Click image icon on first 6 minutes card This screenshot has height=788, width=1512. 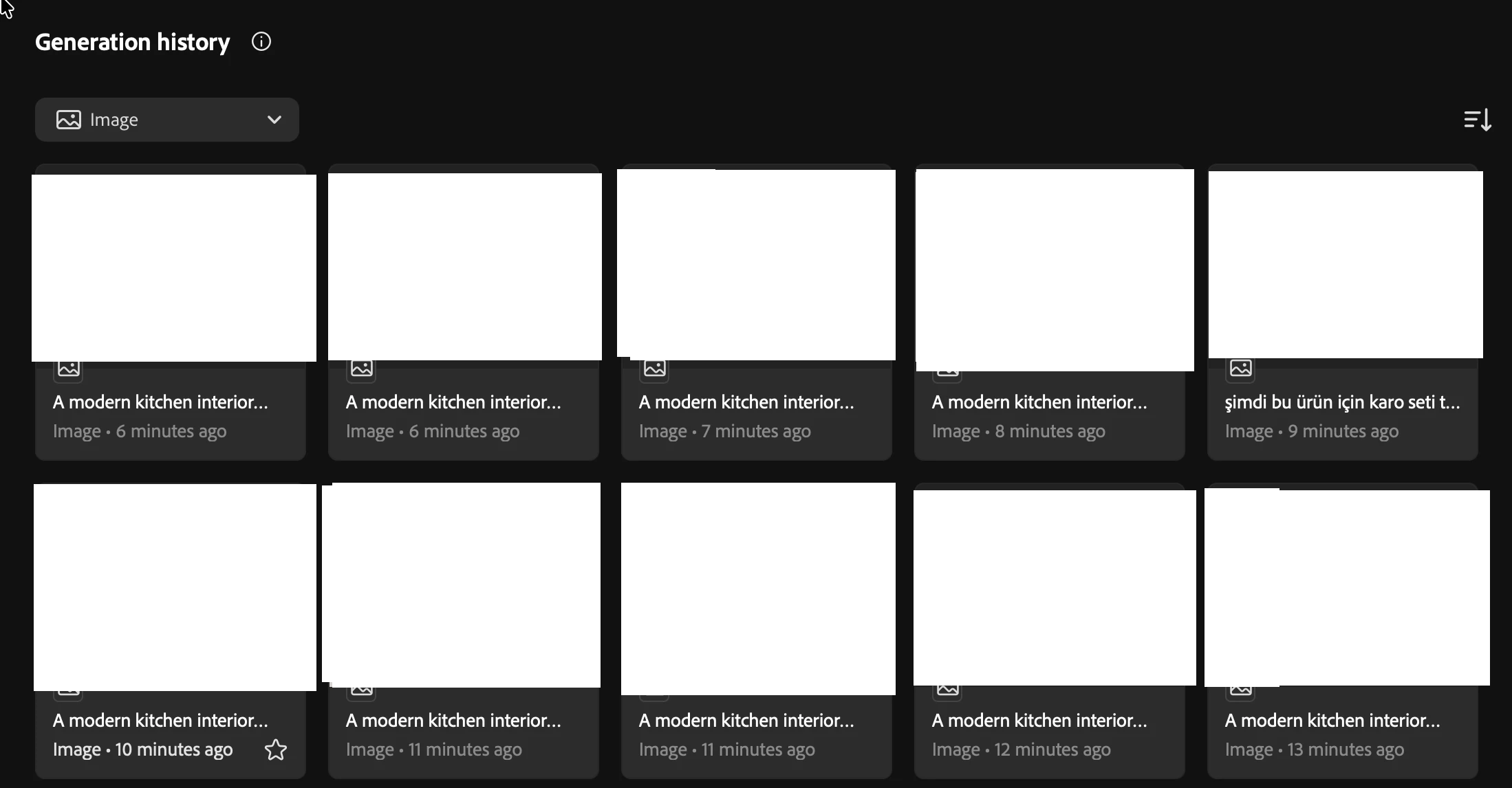coord(69,369)
